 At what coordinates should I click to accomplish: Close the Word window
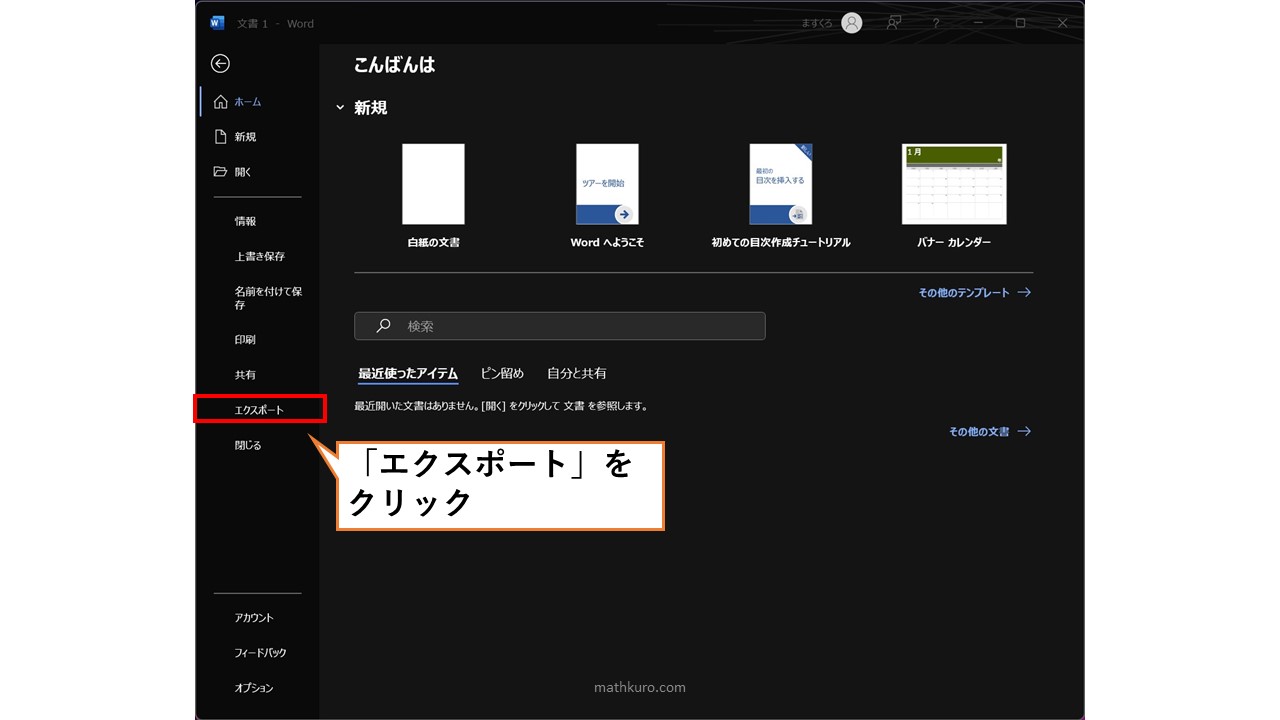[1063, 23]
